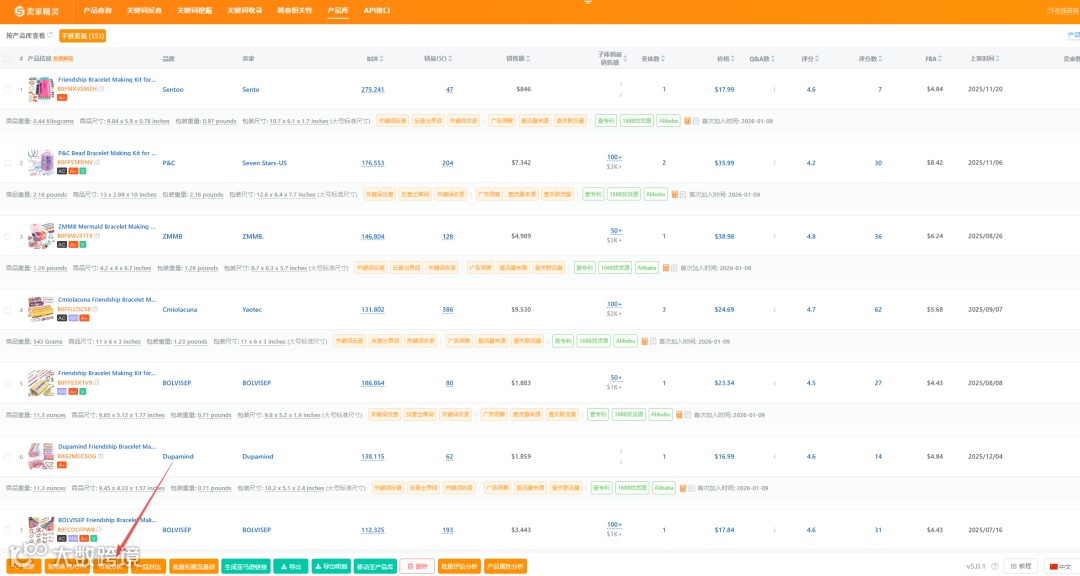Click 查专利 in Sentoo detail row
Image resolution: width=1080 pixels, height=576 pixels.
[x=605, y=121]
